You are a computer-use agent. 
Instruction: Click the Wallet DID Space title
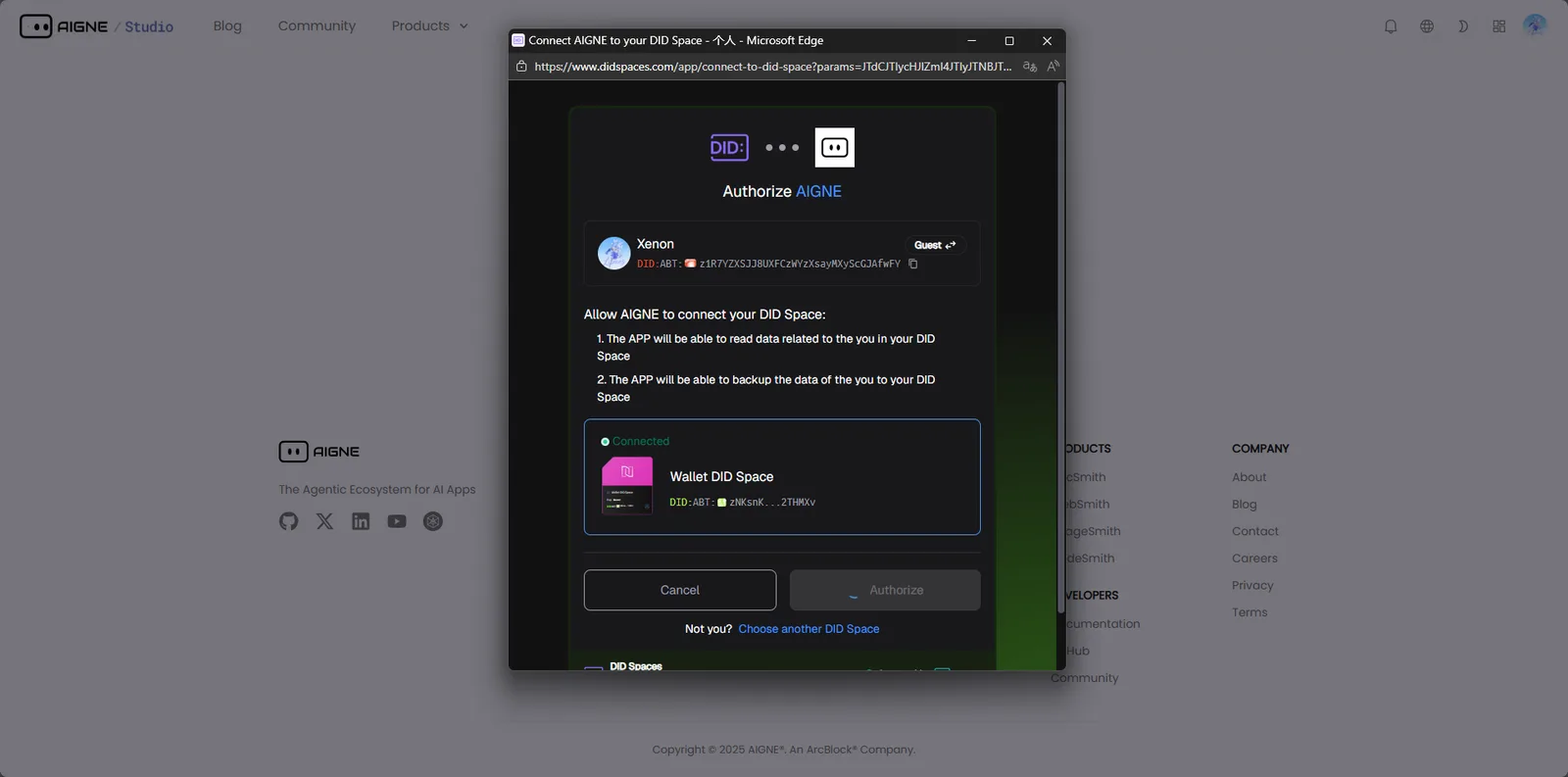click(721, 476)
